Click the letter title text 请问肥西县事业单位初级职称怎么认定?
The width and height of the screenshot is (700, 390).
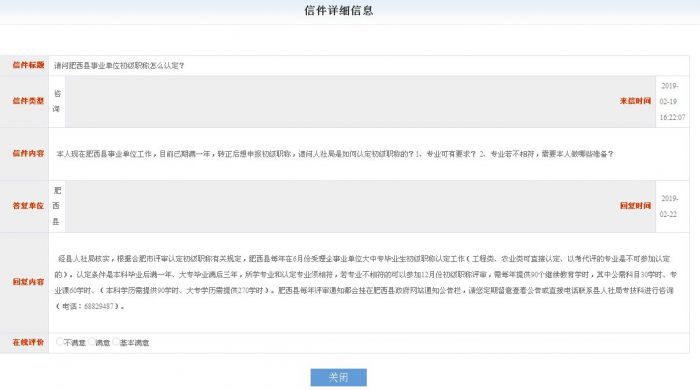(119, 66)
